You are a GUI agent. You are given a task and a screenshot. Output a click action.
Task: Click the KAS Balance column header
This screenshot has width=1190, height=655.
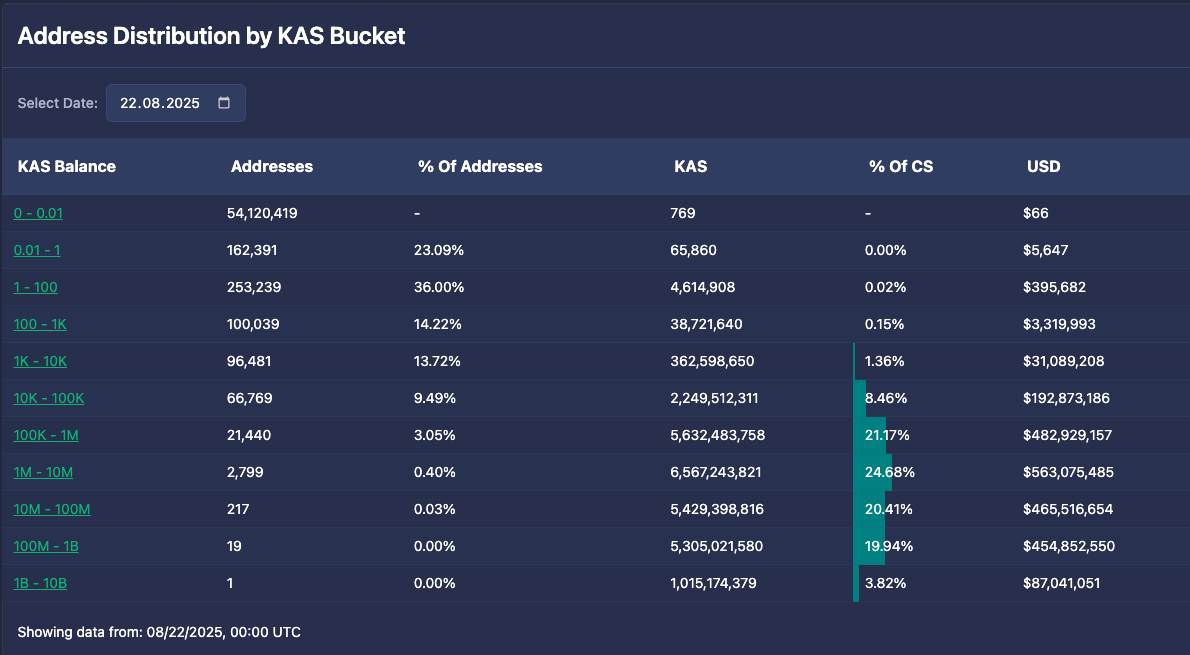(x=67, y=166)
